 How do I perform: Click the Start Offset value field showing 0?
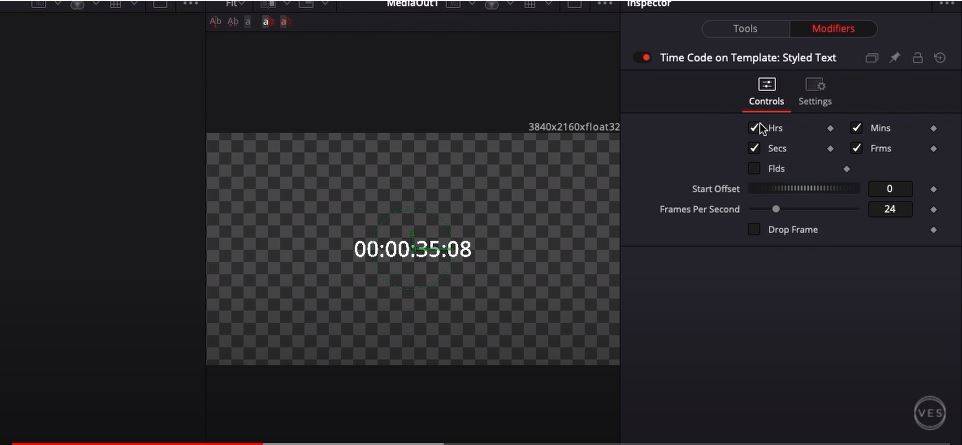[890, 189]
